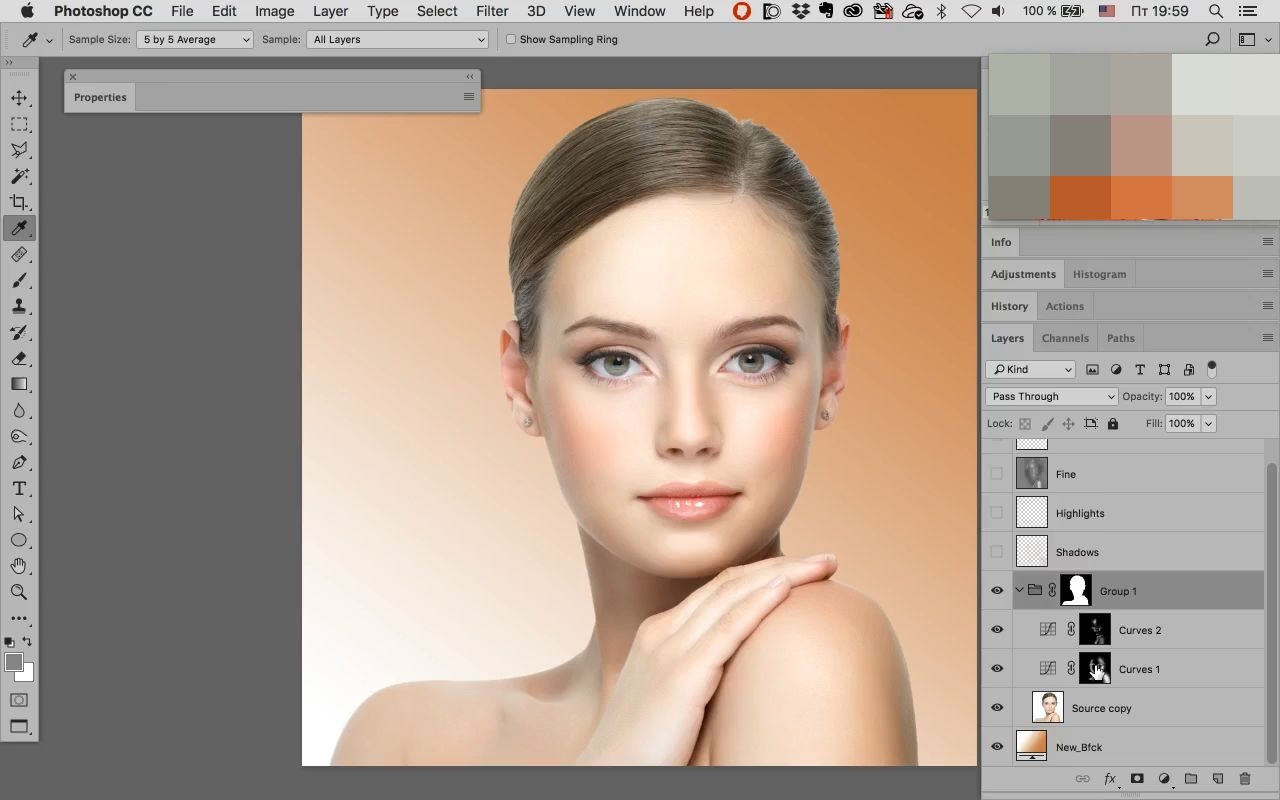Select the Hand tool
The width and height of the screenshot is (1280, 800).
pyautogui.click(x=19, y=566)
